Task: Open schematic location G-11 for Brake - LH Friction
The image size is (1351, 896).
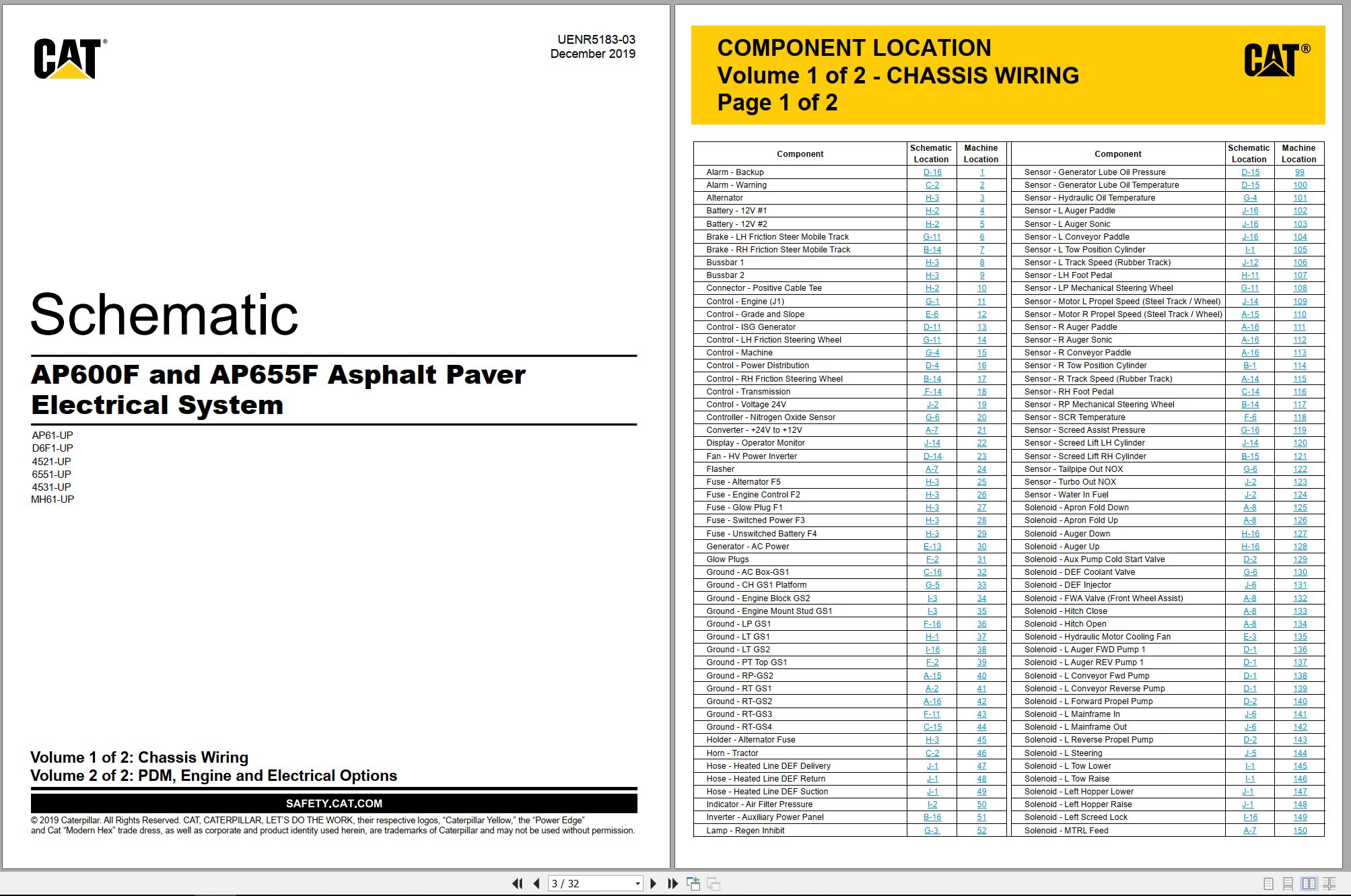Action: click(x=932, y=237)
